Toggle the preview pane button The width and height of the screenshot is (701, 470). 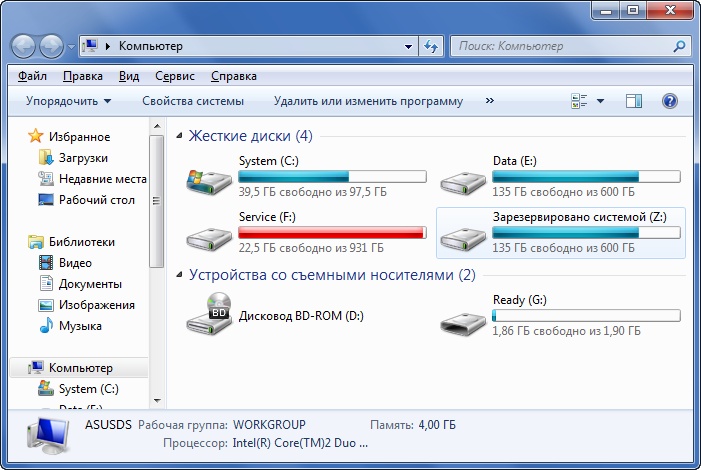(633, 101)
